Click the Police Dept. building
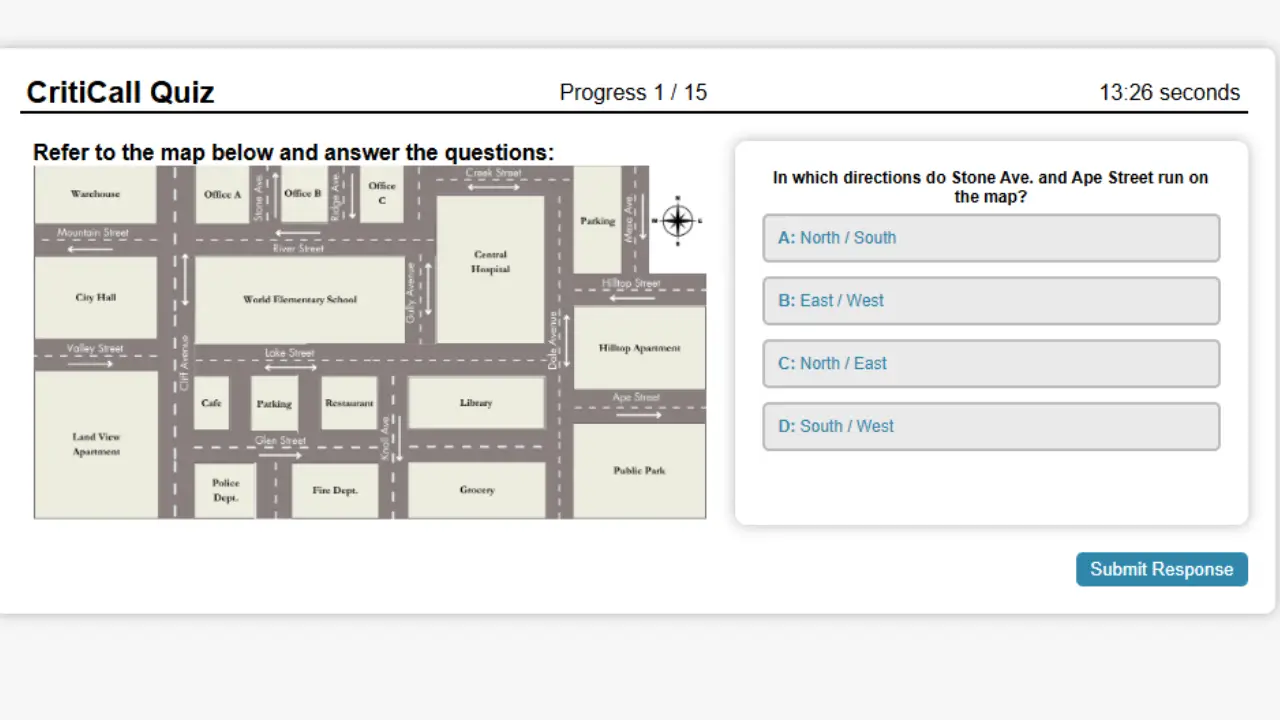 (x=225, y=490)
